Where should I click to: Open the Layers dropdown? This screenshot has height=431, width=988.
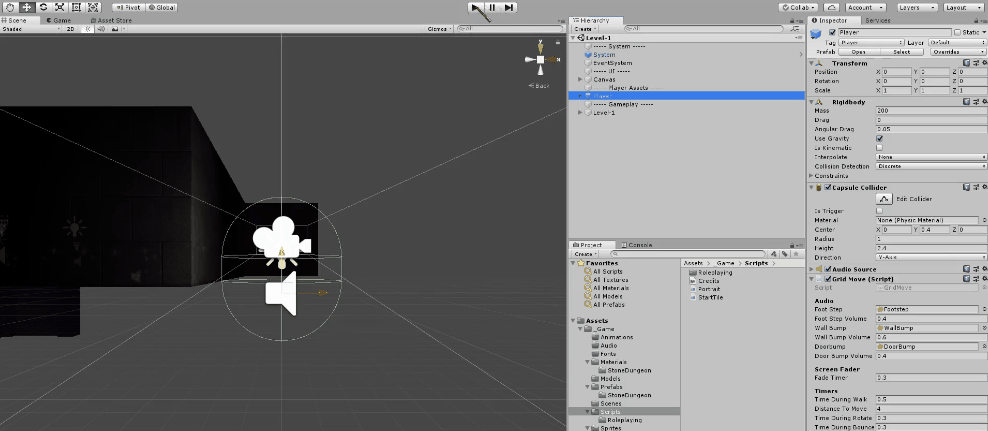pos(915,7)
